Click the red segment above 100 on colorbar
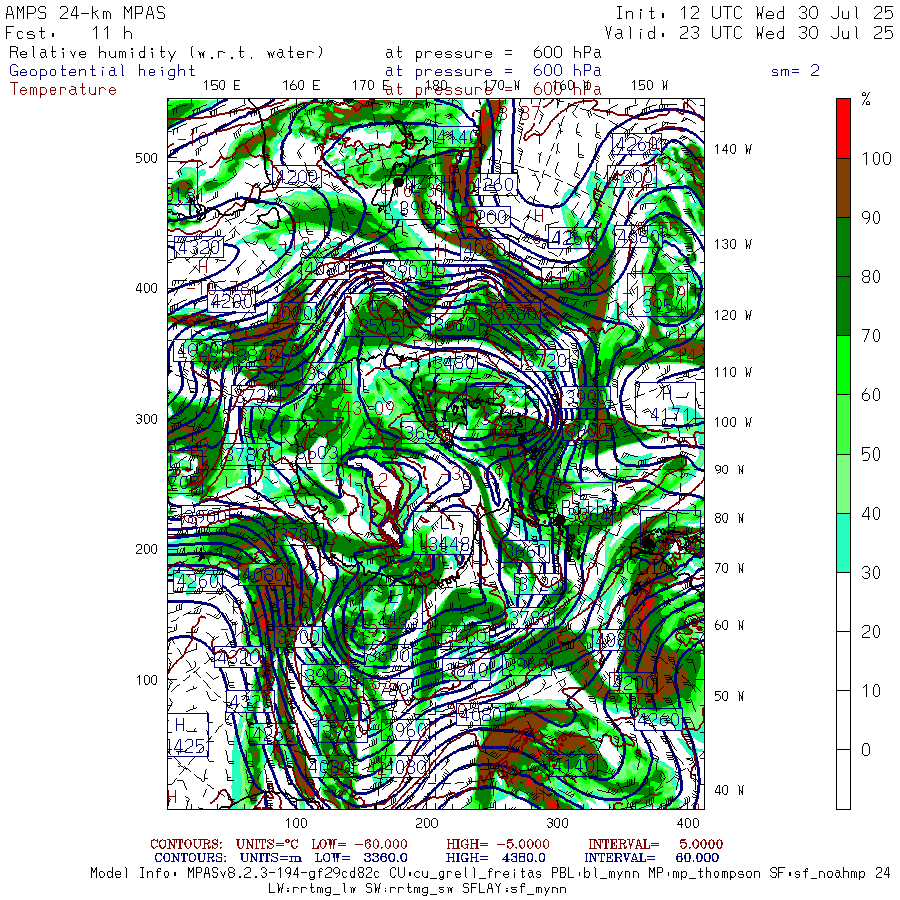900x900 pixels. pos(843,129)
